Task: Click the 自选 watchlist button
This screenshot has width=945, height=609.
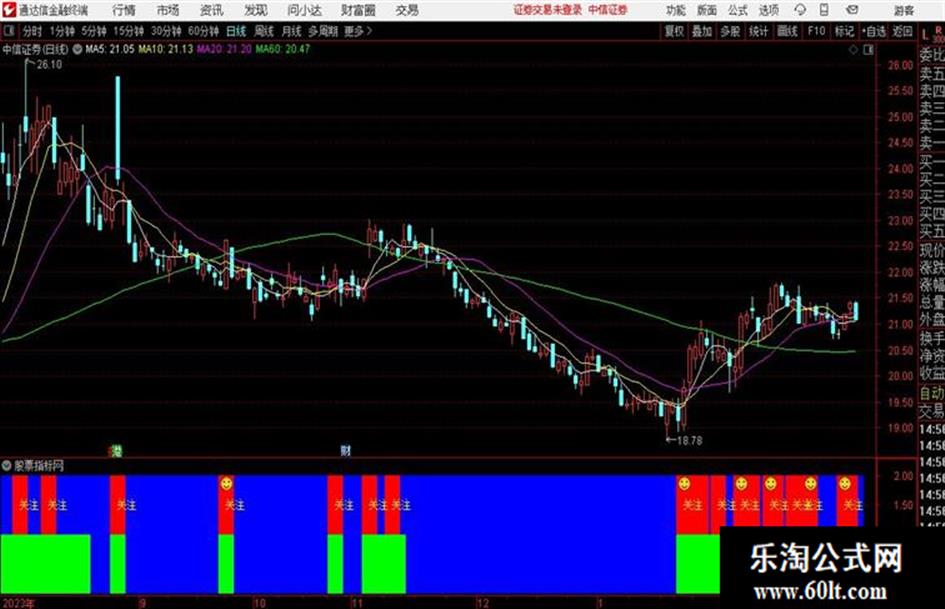Action: (874, 31)
